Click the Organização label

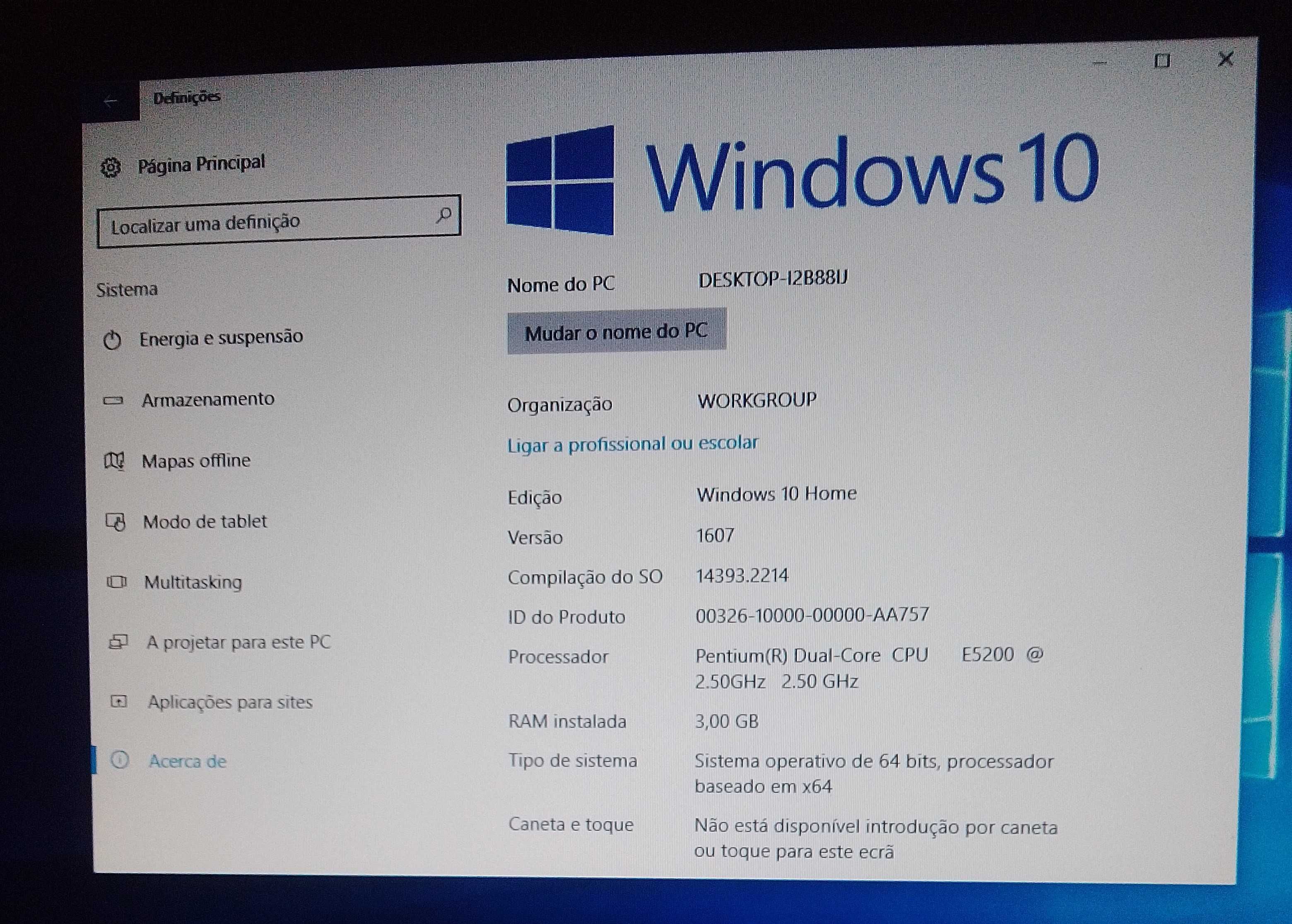[559, 404]
